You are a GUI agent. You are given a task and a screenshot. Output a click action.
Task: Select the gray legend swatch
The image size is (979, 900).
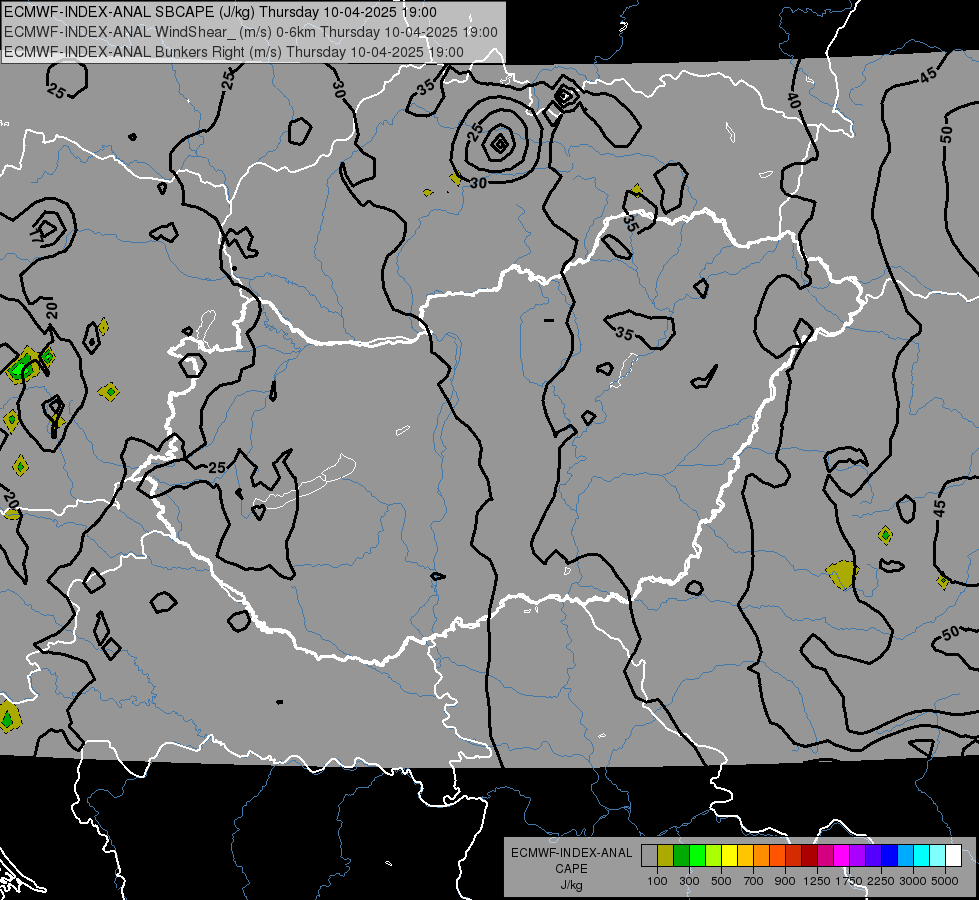[649, 856]
